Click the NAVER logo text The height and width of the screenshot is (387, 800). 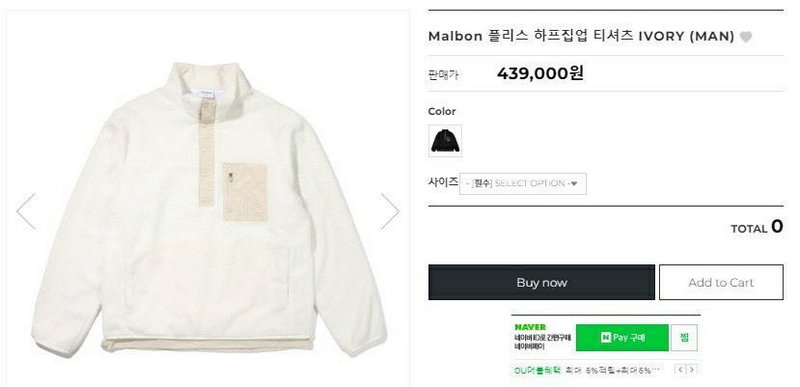pos(530,327)
